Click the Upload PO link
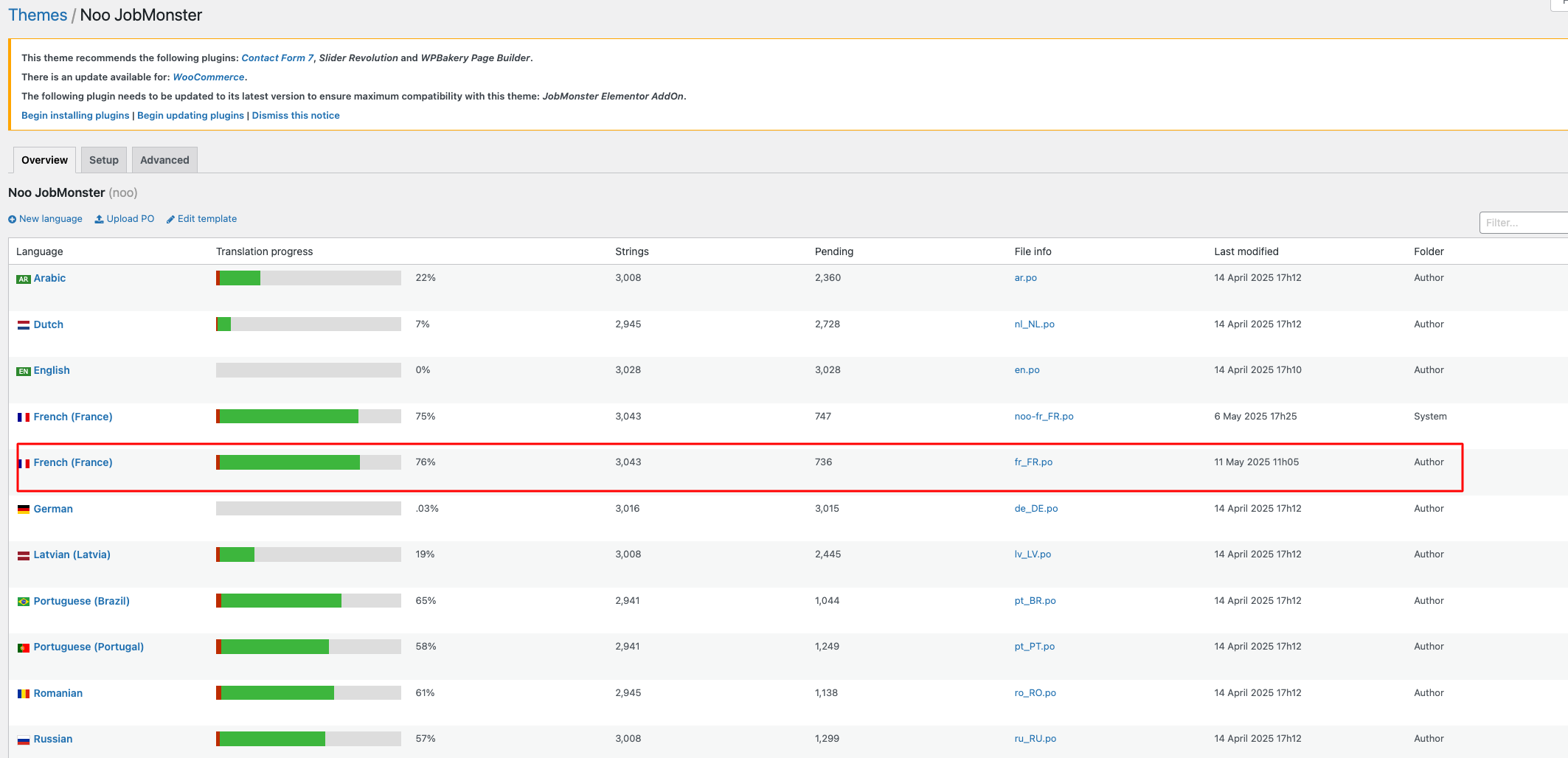This screenshot has height=758, width=1568. coord(131,219)
